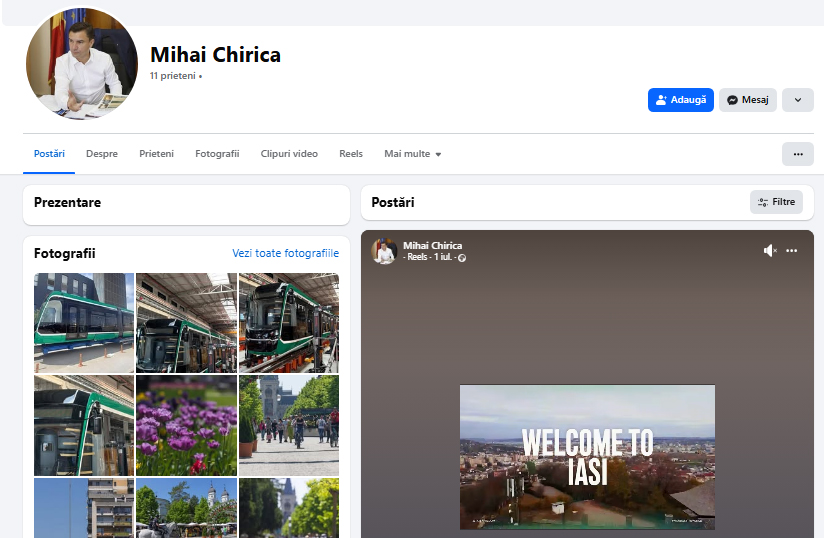Open the Prieteni tab
Viewport: 824px width, 538px height.
(157, 154)
